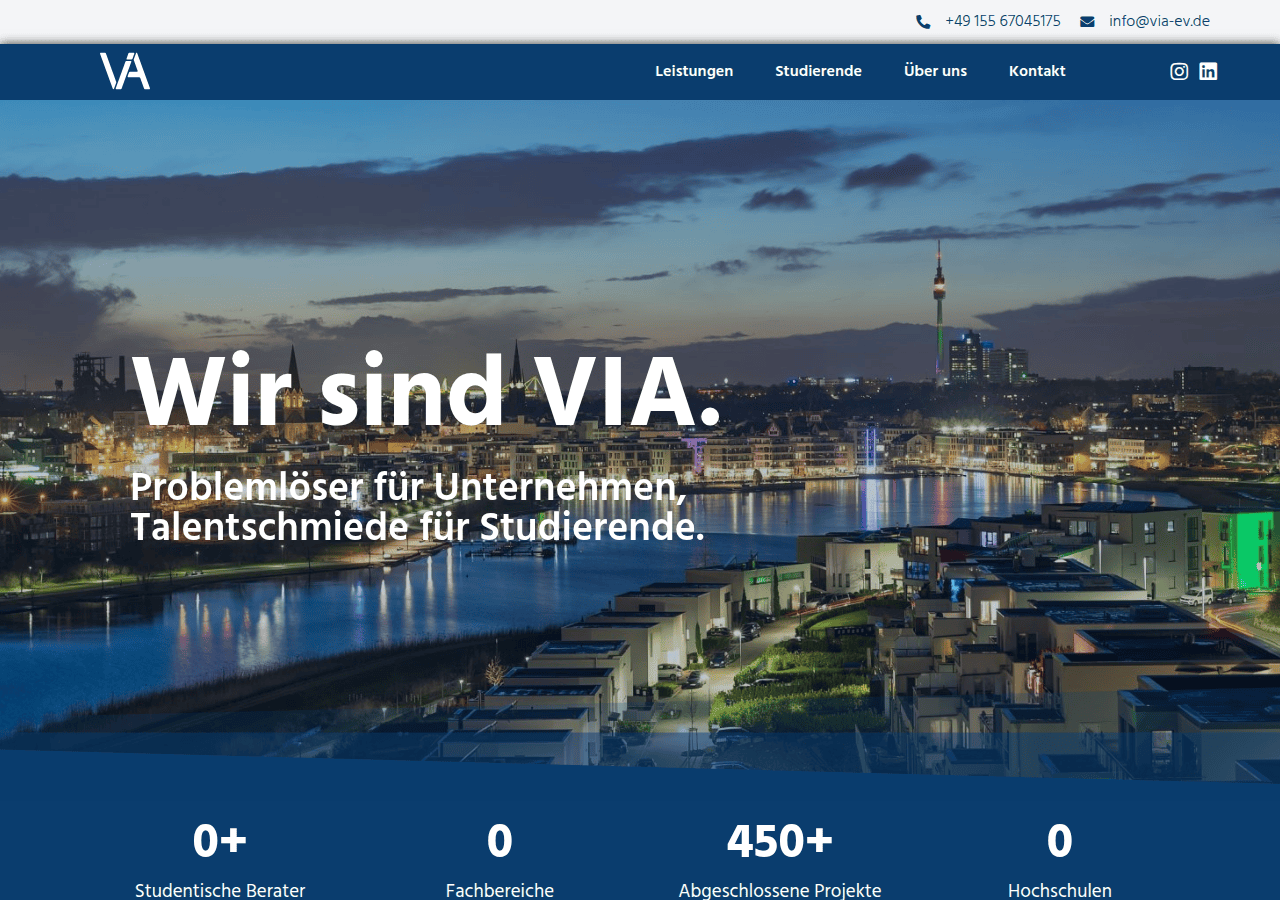The width and height of the screenshot is (1280, 900).
Task: Click the envelope email icon
Action: pyautogui.click(x=1087, y=21)
